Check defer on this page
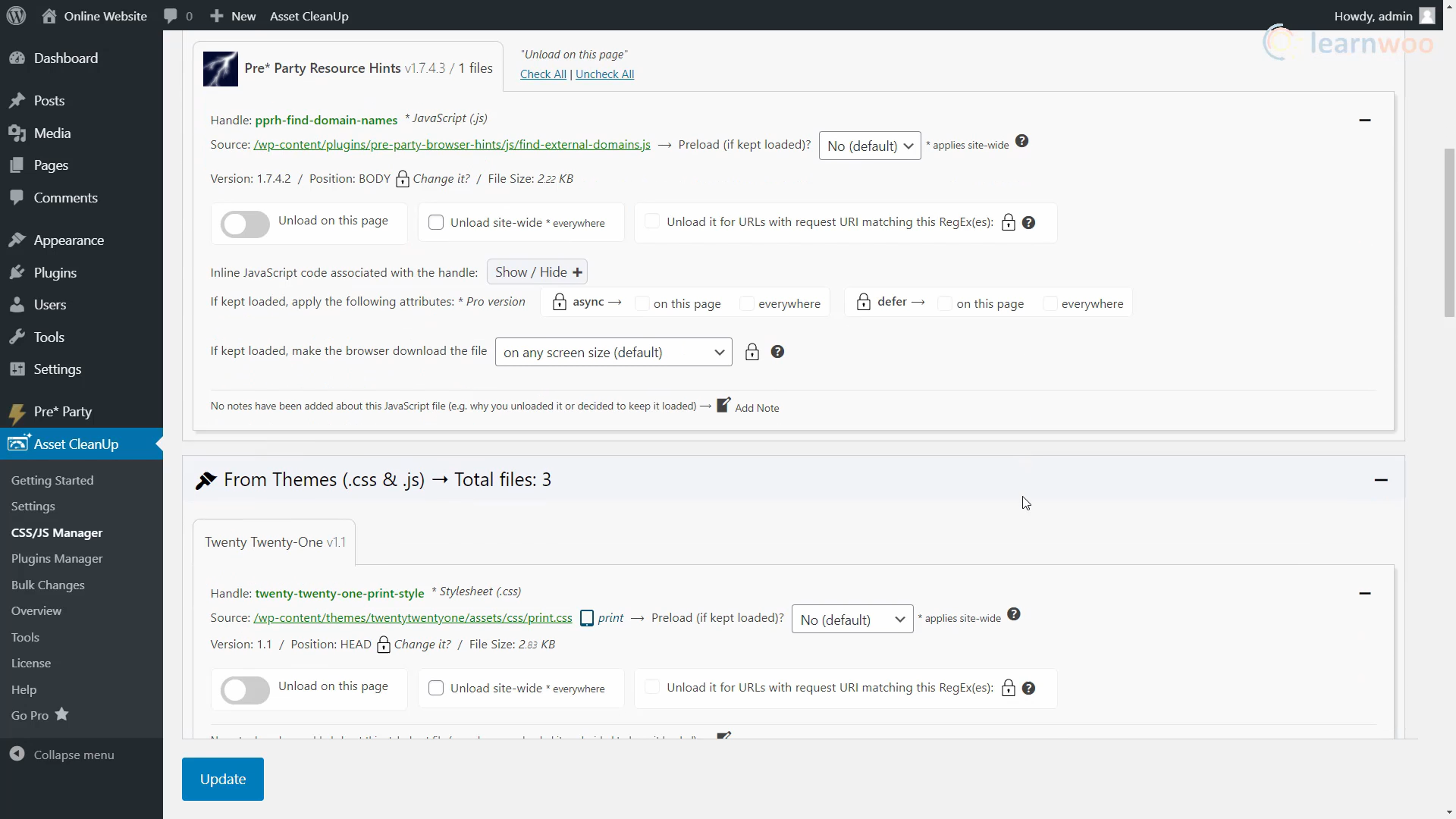The height and width of the screenshot is (819, 1456). [x=945, y=303]
